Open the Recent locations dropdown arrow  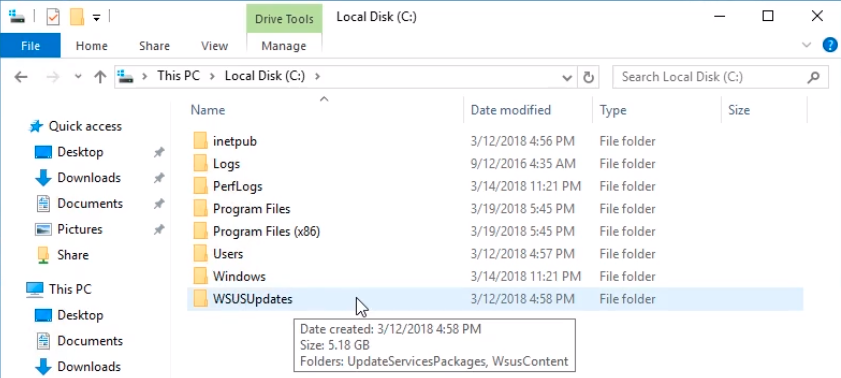click(78, 77)
